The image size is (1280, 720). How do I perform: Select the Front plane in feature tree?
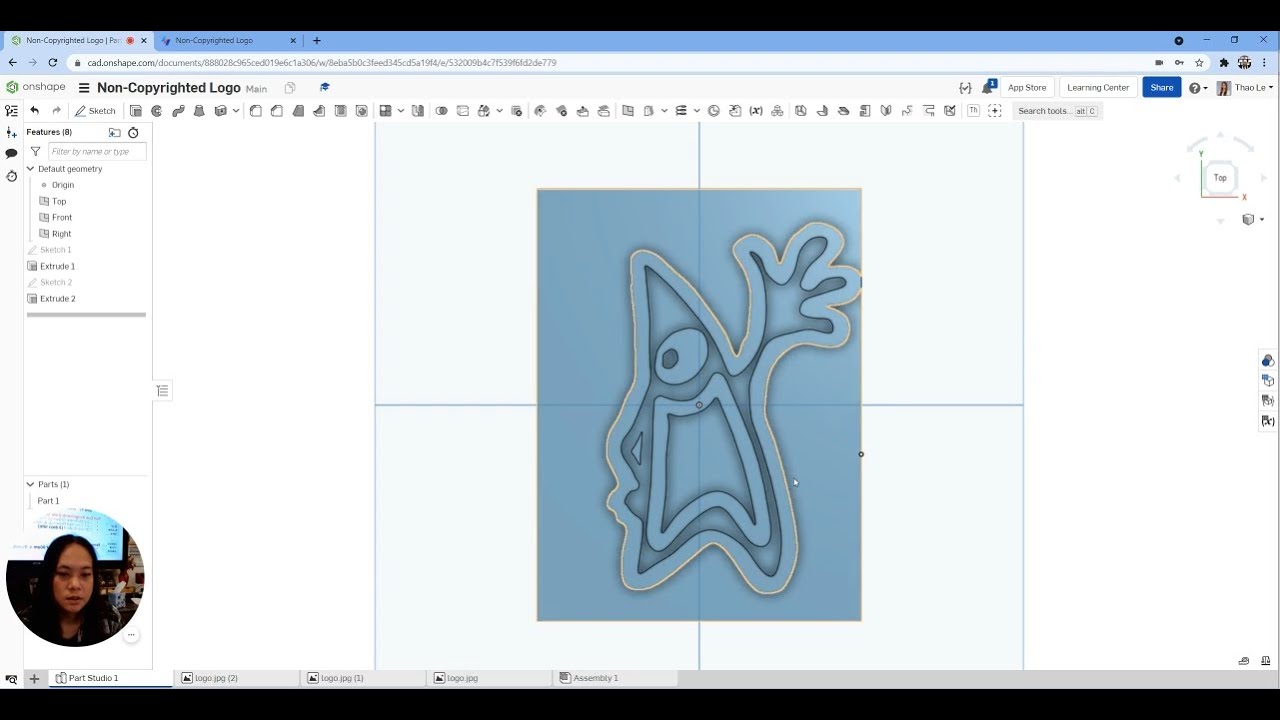(62, 217)
